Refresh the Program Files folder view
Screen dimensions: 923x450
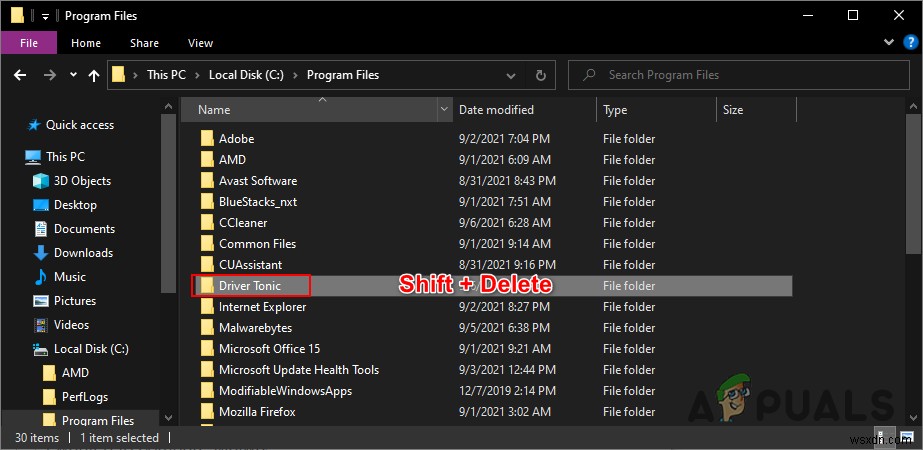point(540,75)
